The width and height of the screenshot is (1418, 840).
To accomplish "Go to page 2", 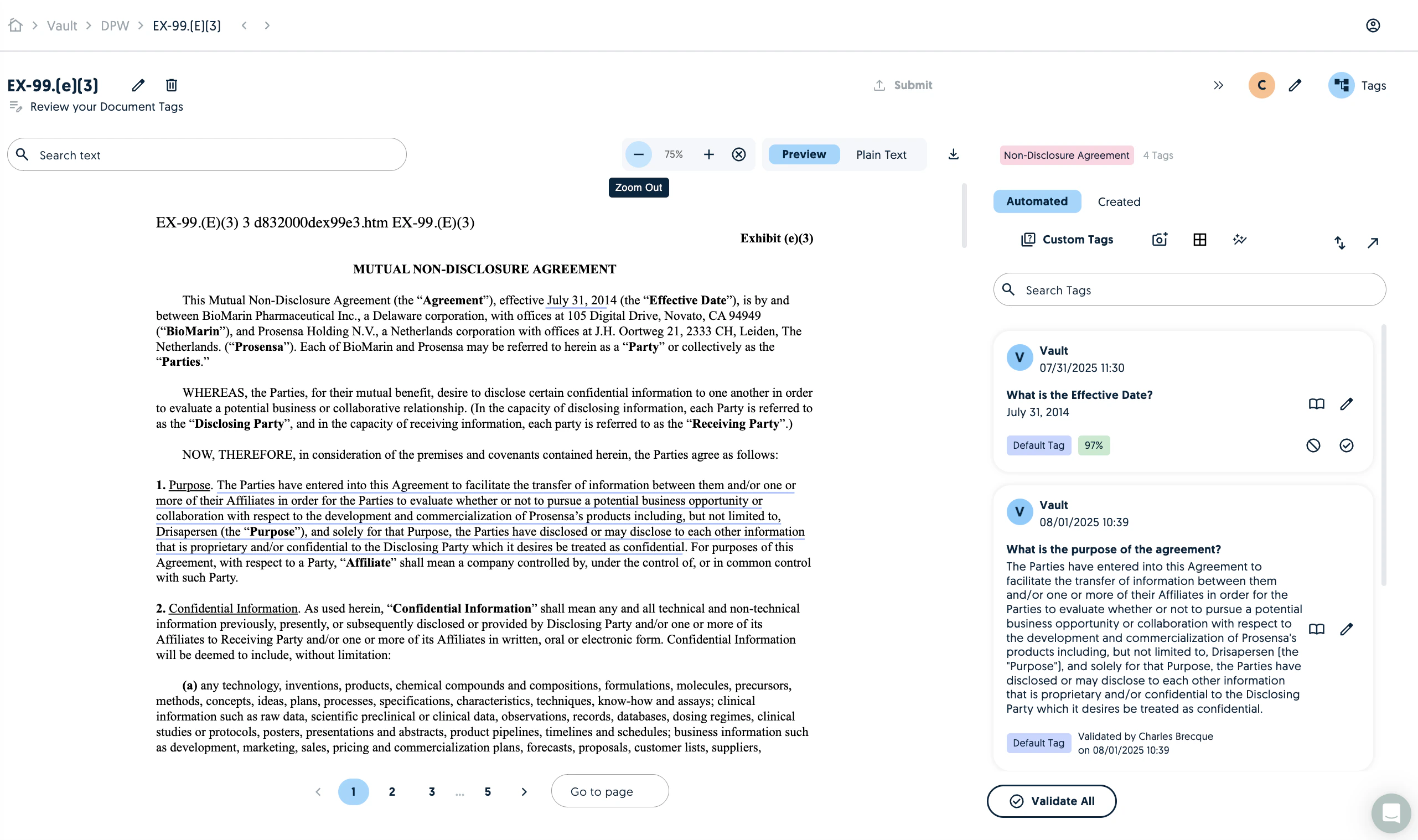I will pyautogui.click(x=392, y=791).
